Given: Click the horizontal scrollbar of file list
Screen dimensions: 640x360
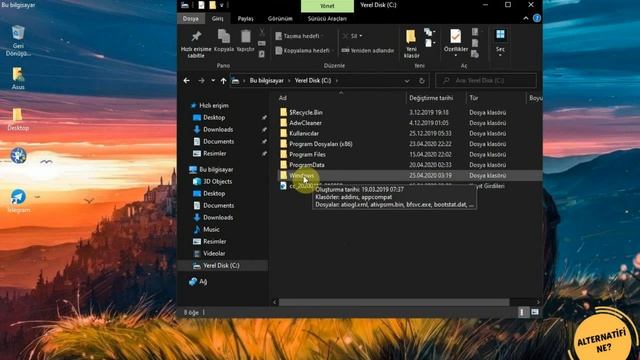Looking at the screenshot, I should [x=394, y=302].
